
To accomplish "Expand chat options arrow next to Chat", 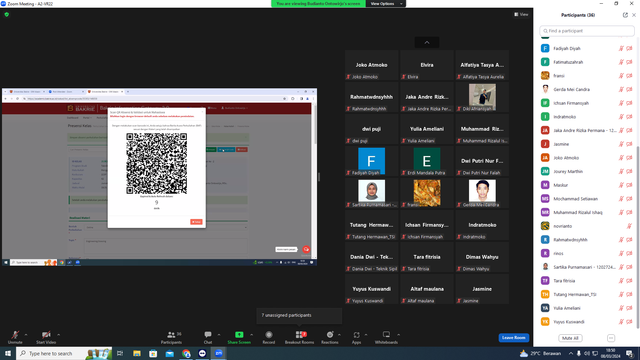I will [x=219, y=335].
